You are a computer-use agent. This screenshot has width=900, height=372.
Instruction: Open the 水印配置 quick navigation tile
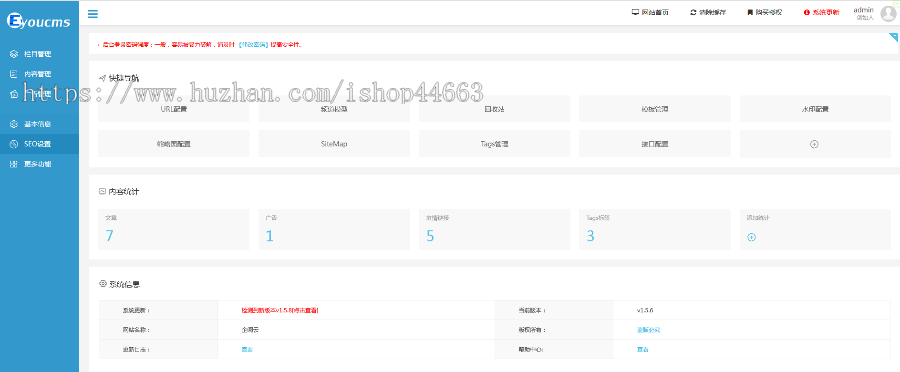pos(815,109)
